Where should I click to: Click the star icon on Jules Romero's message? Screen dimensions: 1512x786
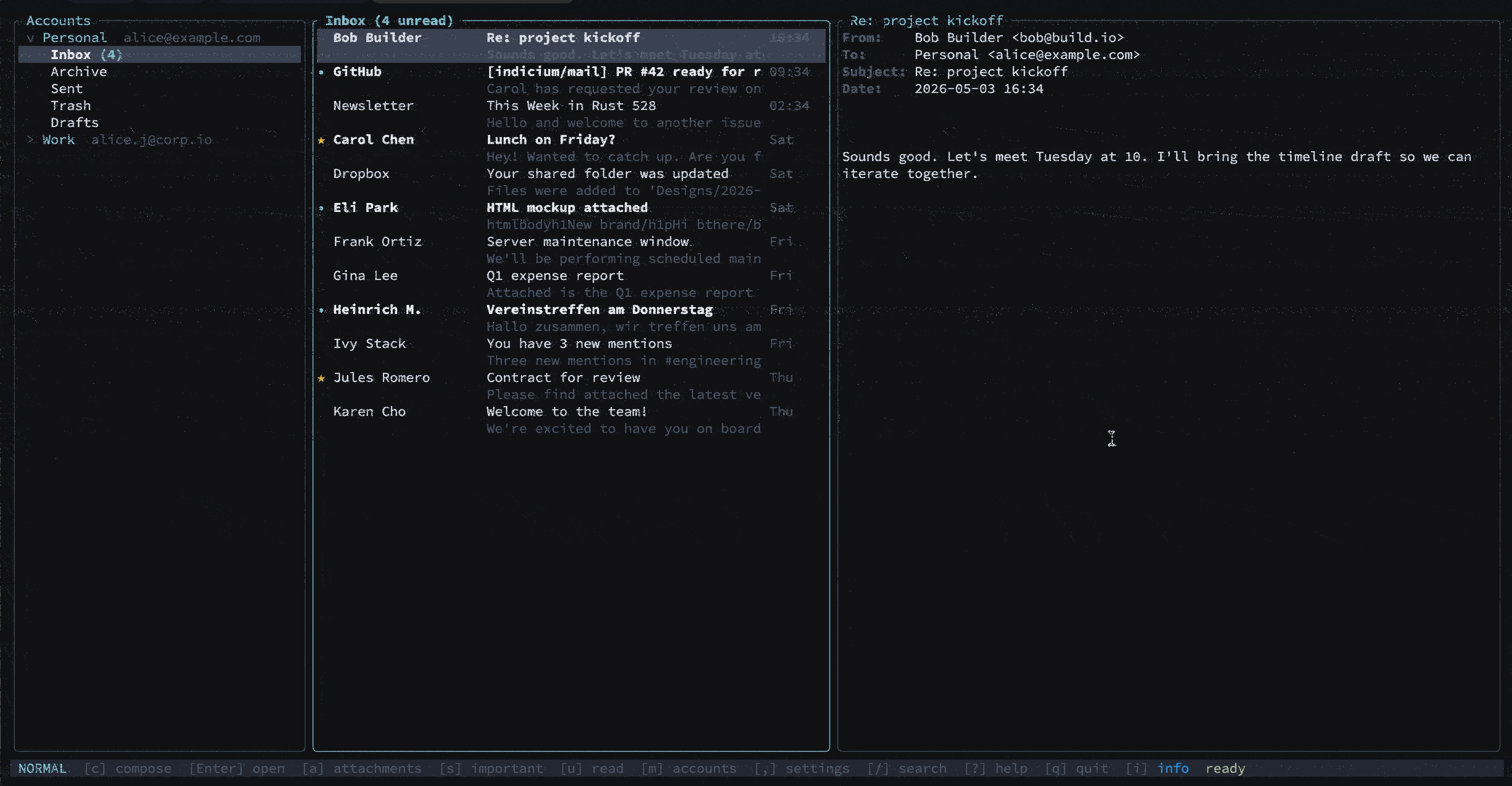click(x=321, y=378)
